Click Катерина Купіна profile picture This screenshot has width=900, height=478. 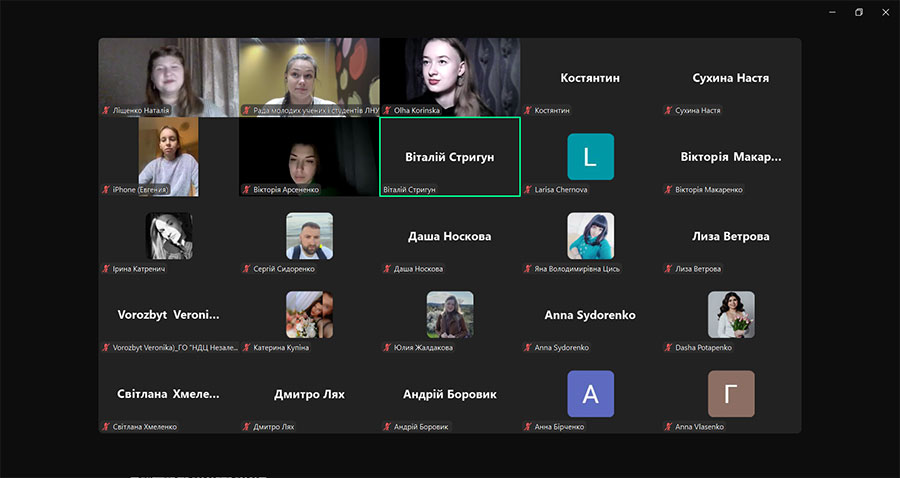[x=309, y=314]
